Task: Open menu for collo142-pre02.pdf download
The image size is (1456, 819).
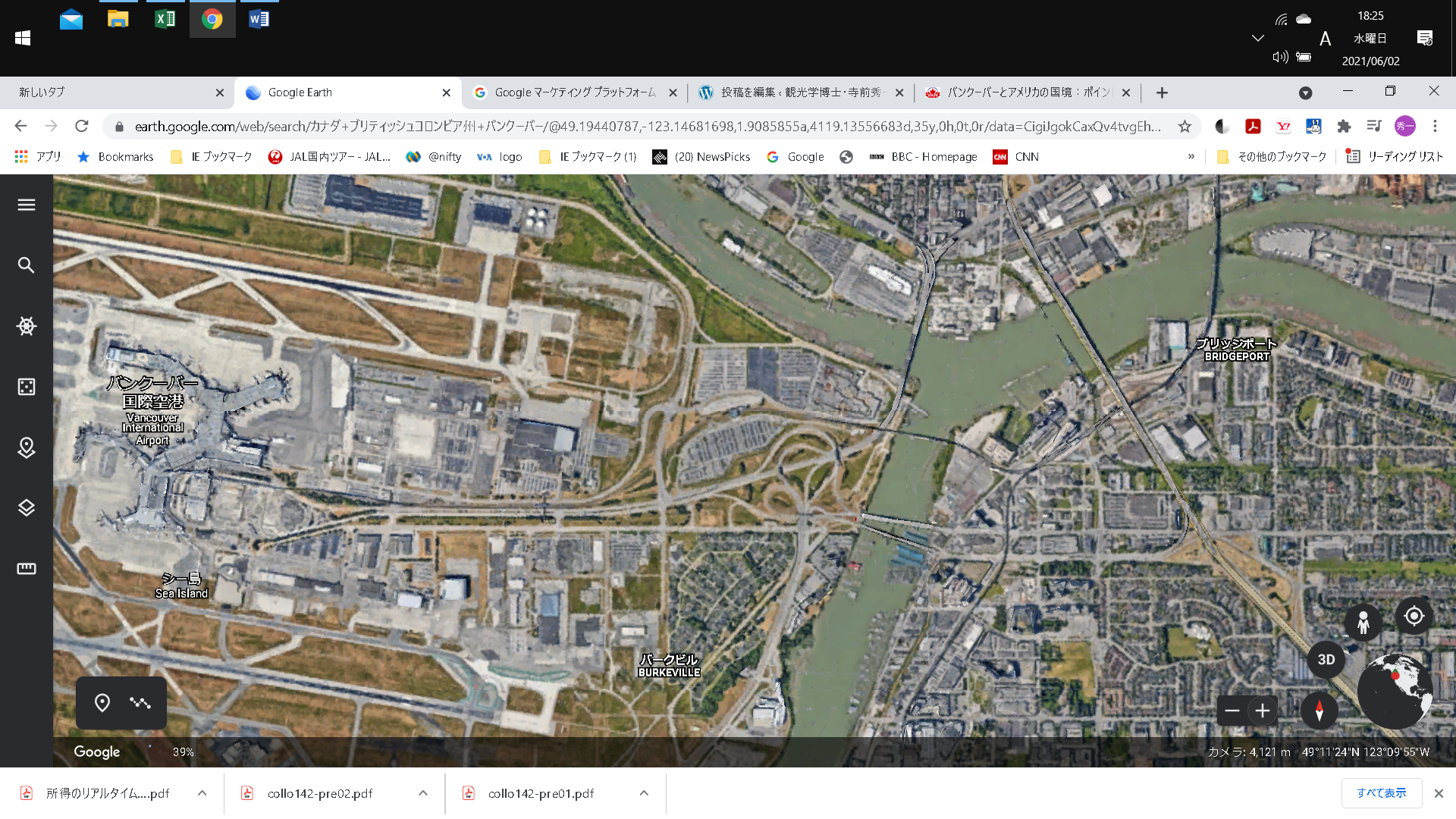Action: pyautogui.click(x=423, y=793)
